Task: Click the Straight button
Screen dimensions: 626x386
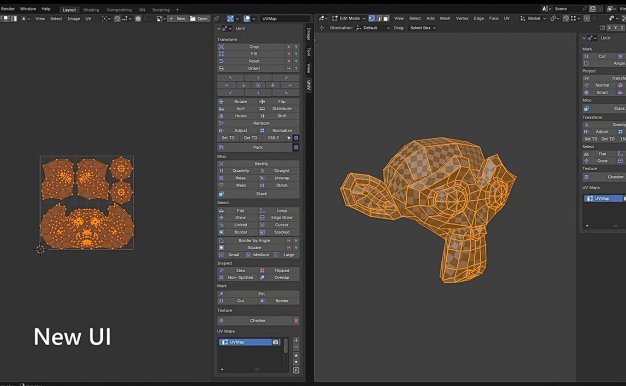Action: 279,171
